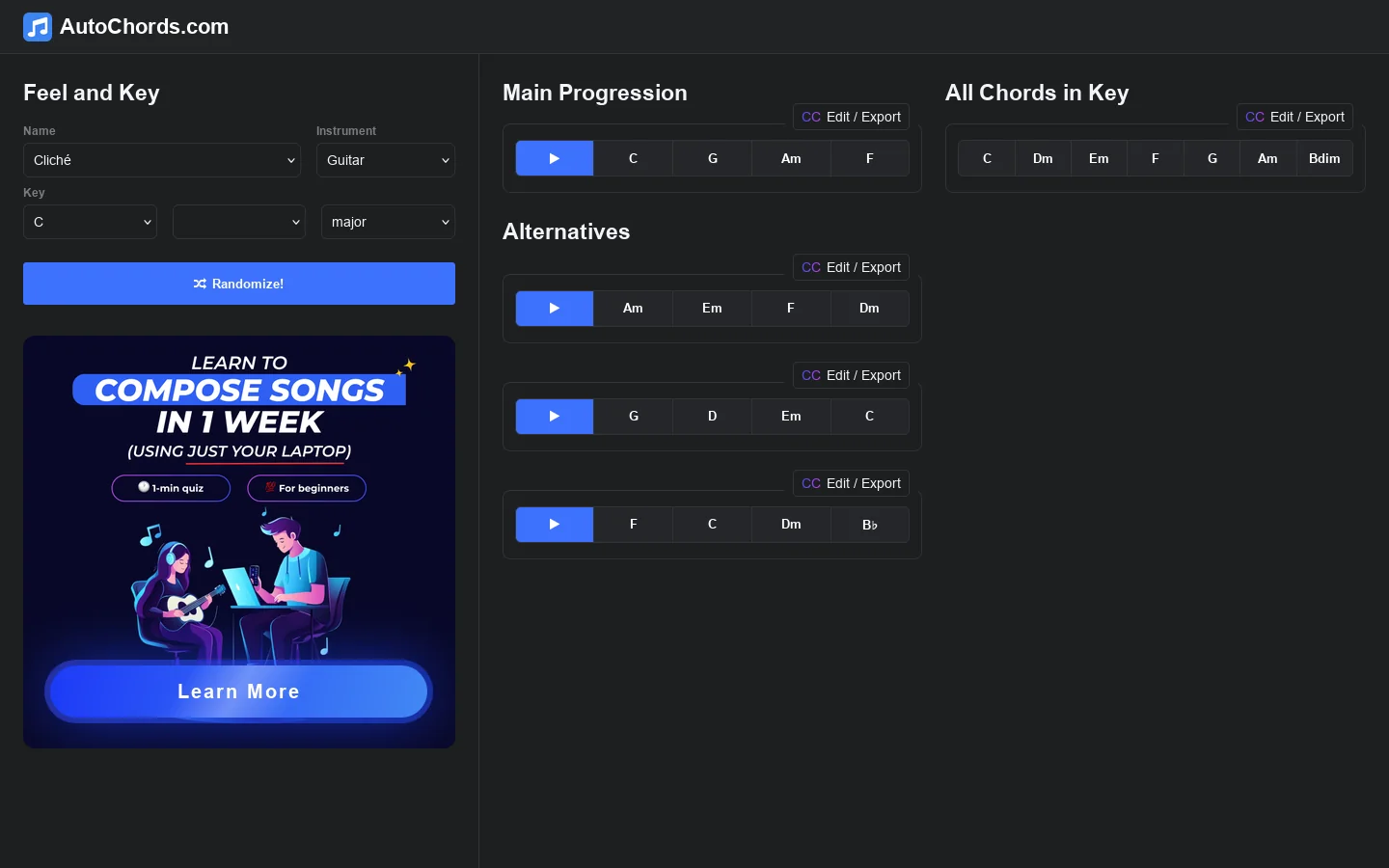Screen dimensions: 1389x868
Task: Select the F chord in Main Progression
Action: 870,158
